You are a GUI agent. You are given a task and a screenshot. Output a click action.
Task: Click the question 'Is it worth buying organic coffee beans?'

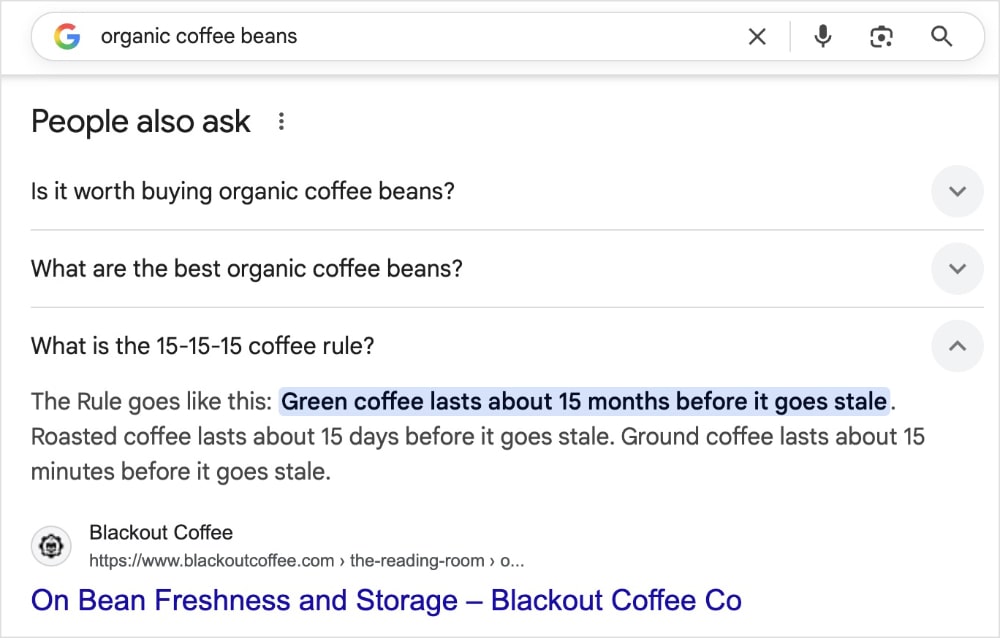pos(242,191)
